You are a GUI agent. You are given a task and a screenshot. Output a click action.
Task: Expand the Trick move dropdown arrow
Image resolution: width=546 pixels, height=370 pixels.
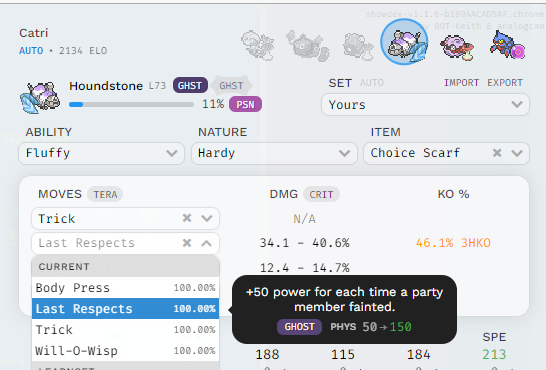click(207, 218)
